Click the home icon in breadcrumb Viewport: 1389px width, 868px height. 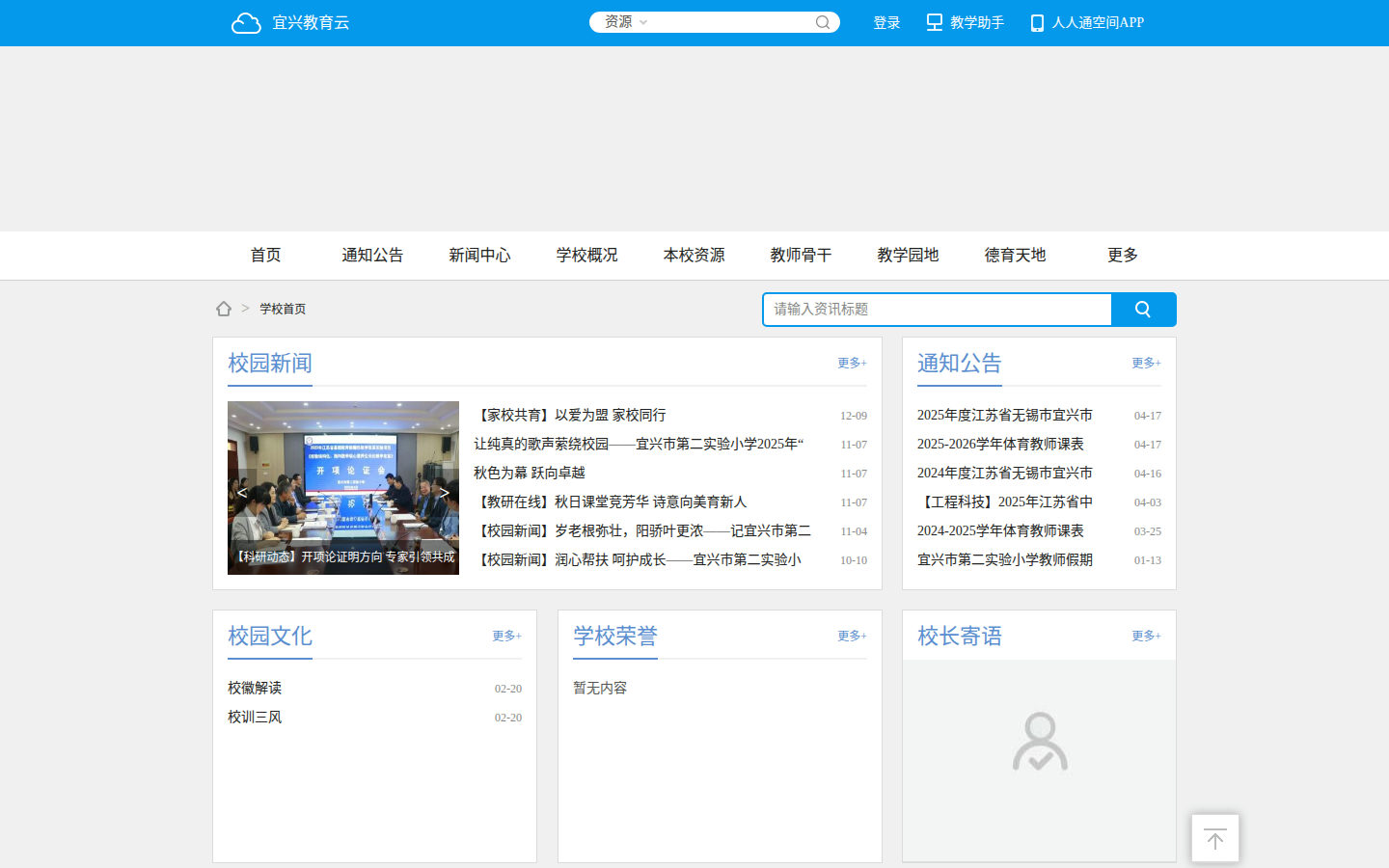[224, 309]
